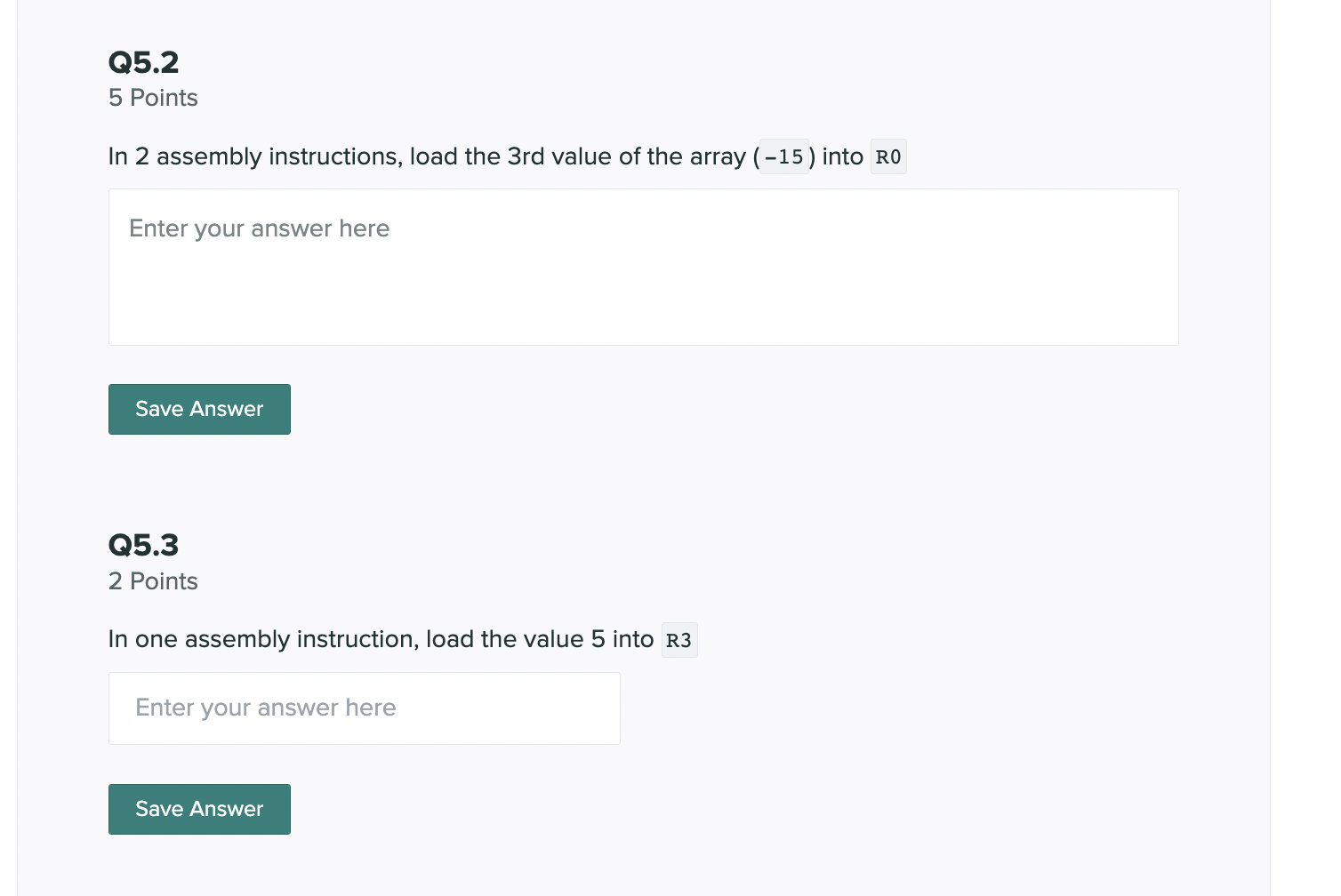Click inside the 'Enter your answer here' placeholder for Q5.3
The width and height of the screenshot is (1341, 896).
pyautogui.click(x=265, y=708)
